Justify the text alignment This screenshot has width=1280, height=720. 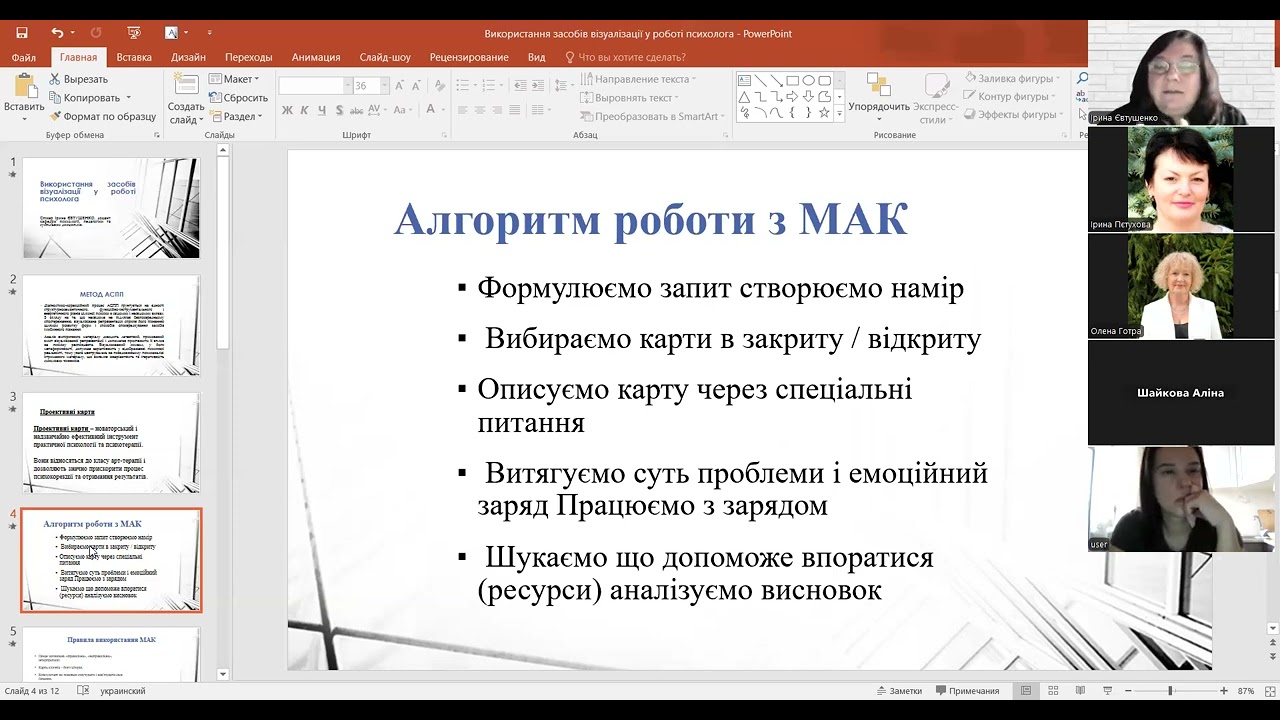[516, 110]
